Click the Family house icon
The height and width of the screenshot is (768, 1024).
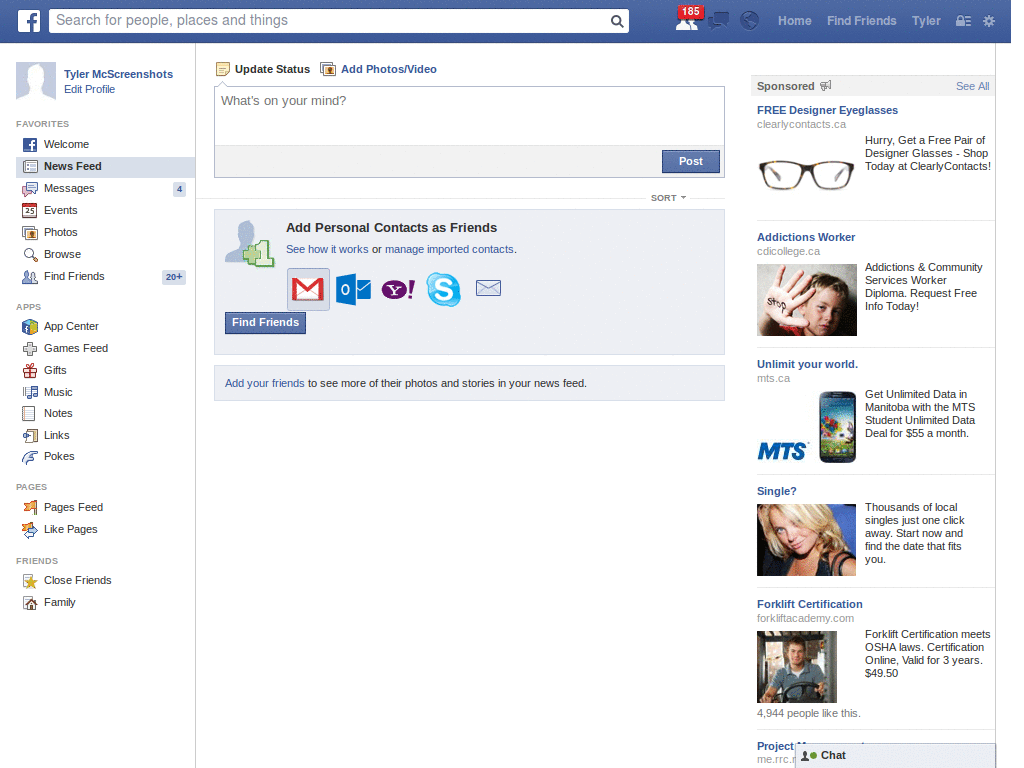coord(30,603)
